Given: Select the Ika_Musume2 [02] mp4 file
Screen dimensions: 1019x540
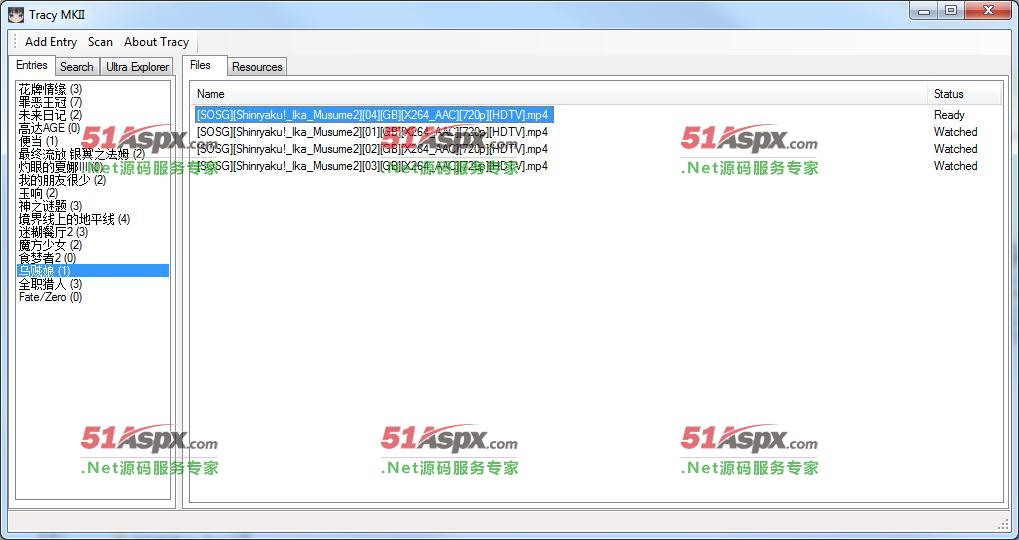Looking at the screenshot, I should pyautogui.click(x=372, y=149).
